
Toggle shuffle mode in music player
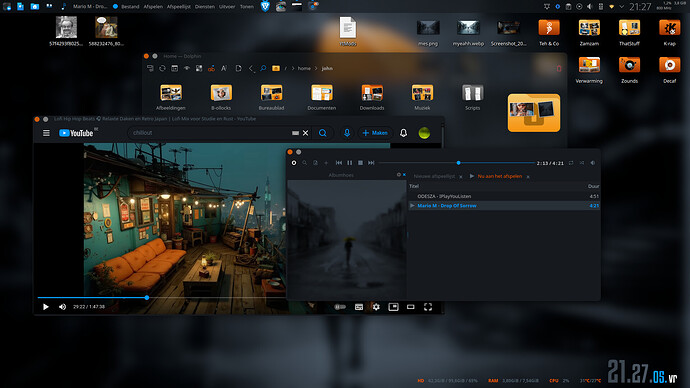(x=582, y=163)
